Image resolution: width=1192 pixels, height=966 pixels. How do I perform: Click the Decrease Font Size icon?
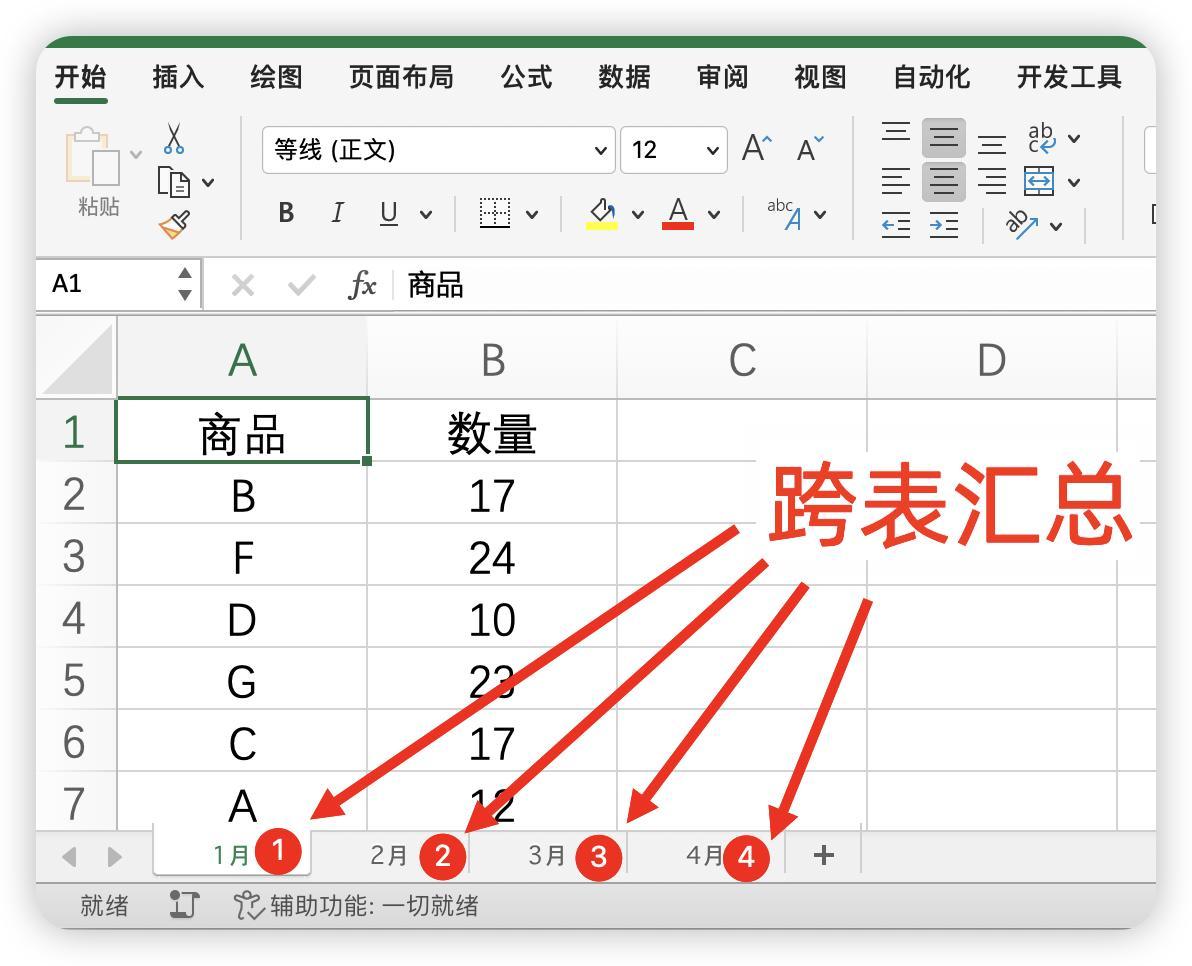click(x=810, y=150)
